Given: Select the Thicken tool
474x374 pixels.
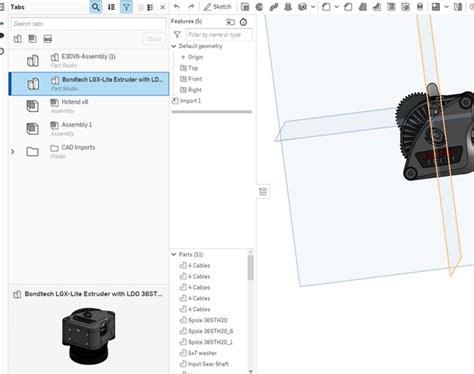Looking at the screenshot, I should tap(302, 7).
